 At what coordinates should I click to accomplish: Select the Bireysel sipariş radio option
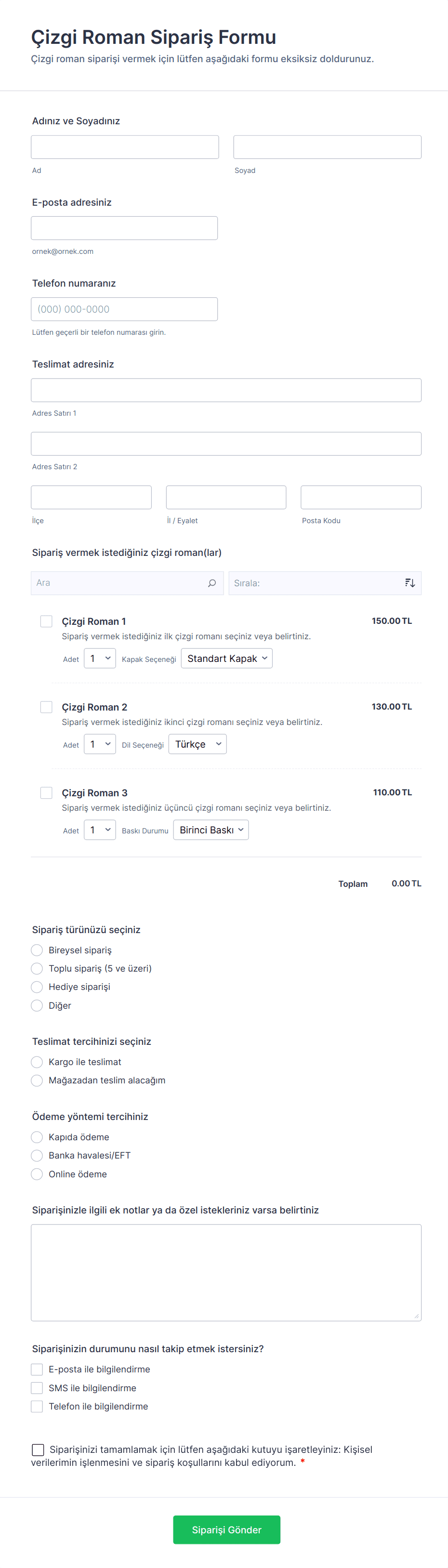tap(37, 950)
